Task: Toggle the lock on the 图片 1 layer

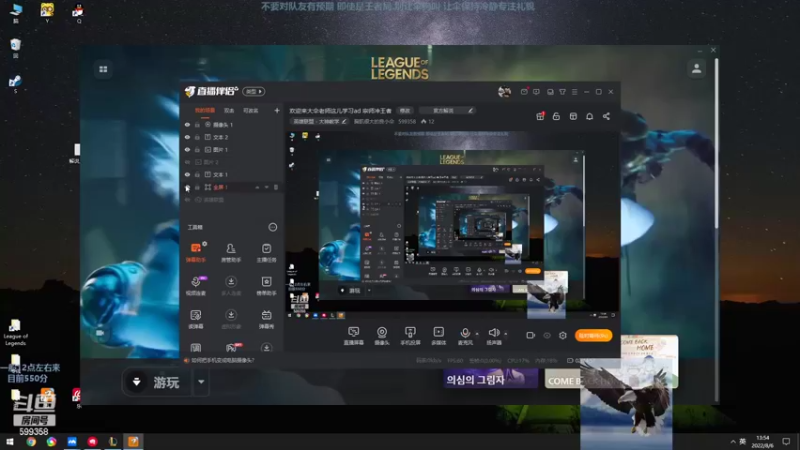Action: [197, 149]
